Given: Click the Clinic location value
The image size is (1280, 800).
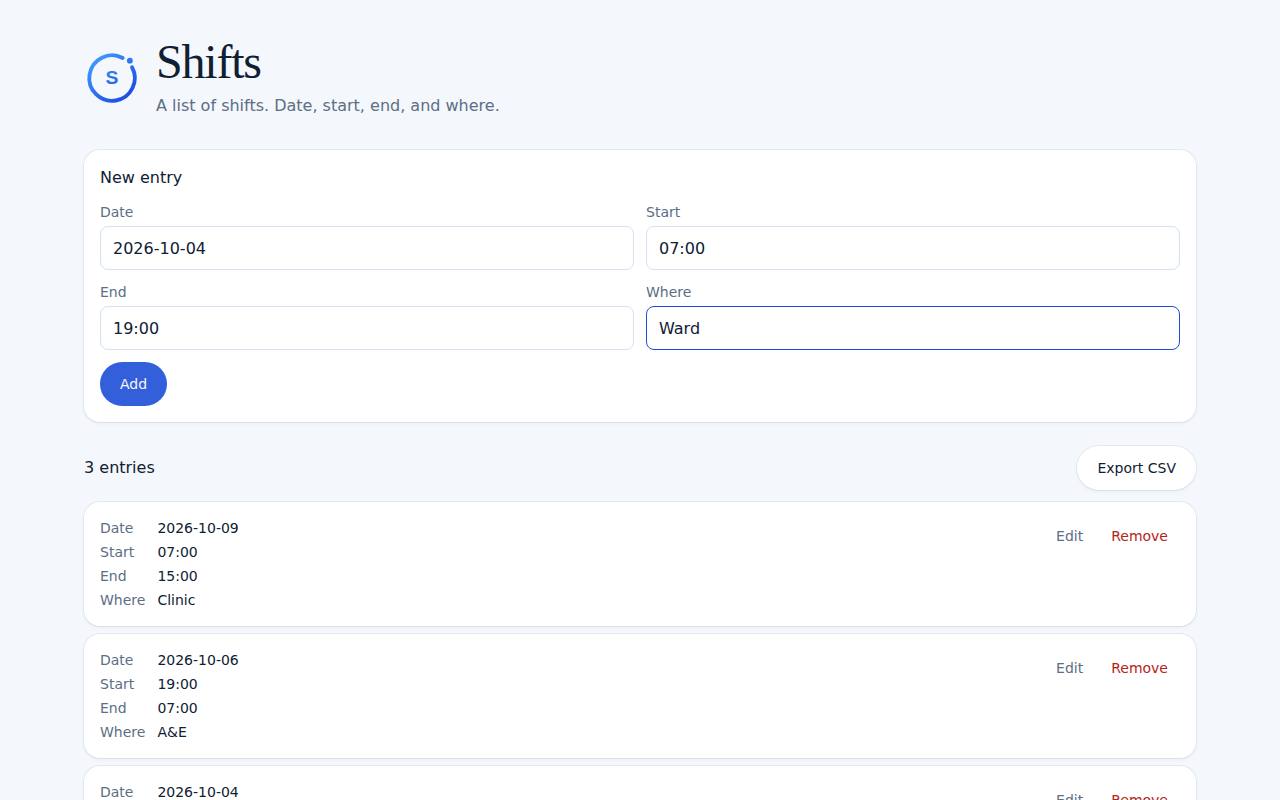Looking at the screenshot, I should point(176,600).
